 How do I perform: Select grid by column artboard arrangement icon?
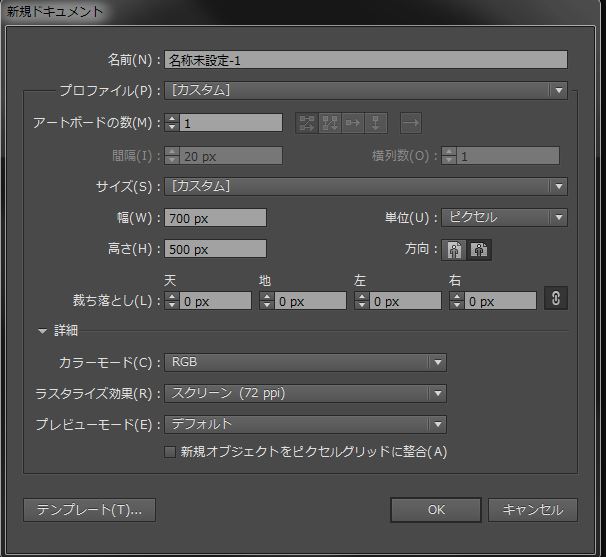pos(330,123)
